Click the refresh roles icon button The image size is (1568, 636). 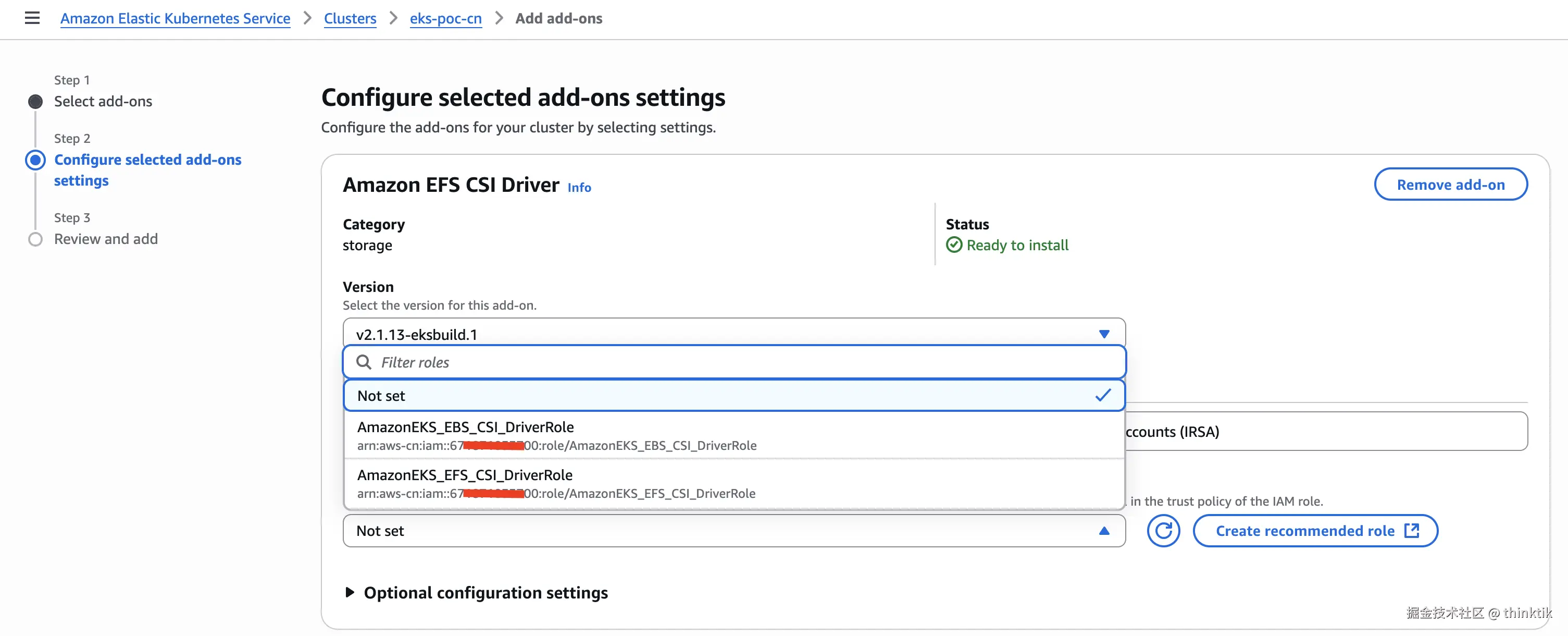coord(1163,531)
